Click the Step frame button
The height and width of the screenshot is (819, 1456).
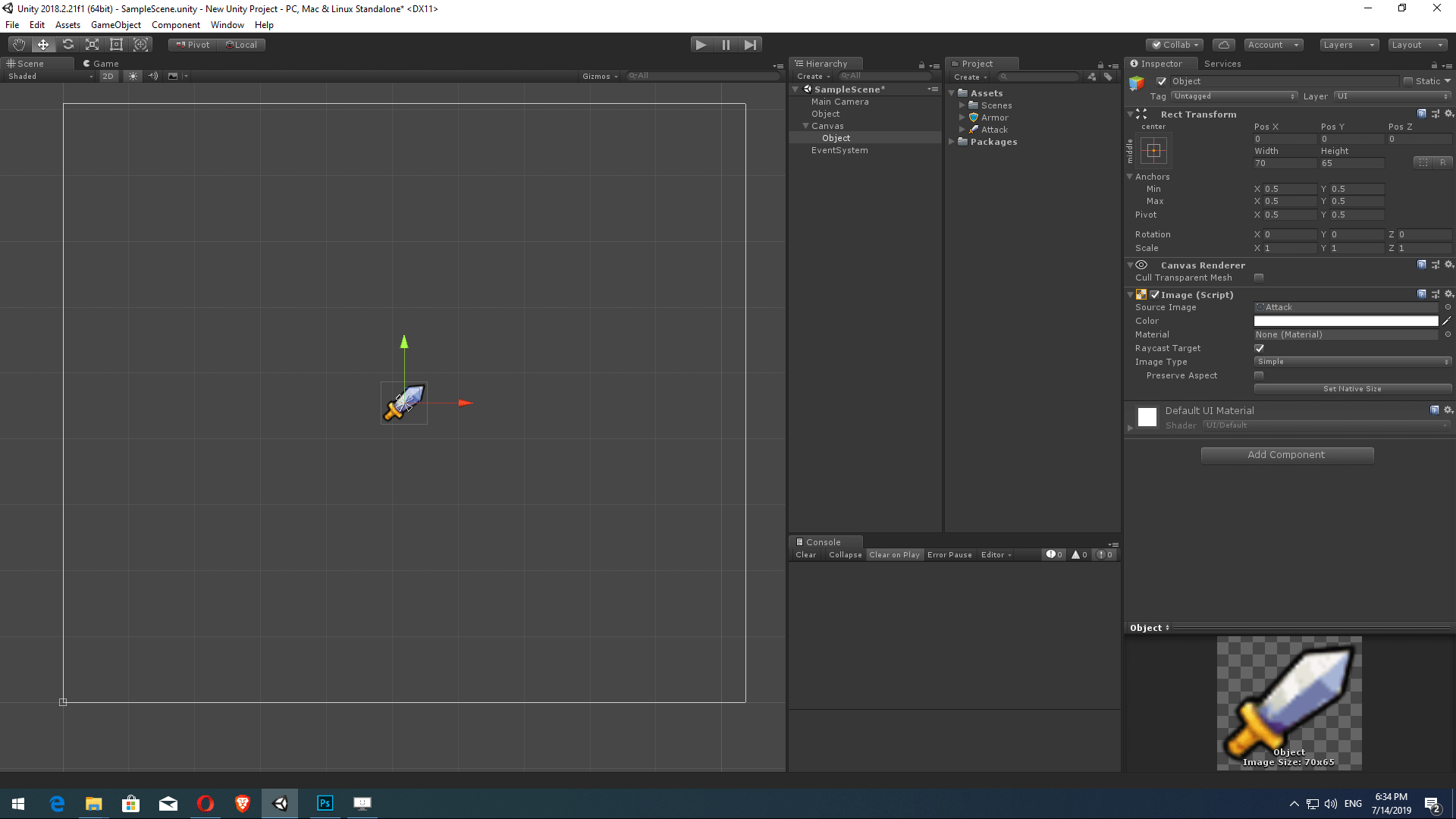coord(750,45)
